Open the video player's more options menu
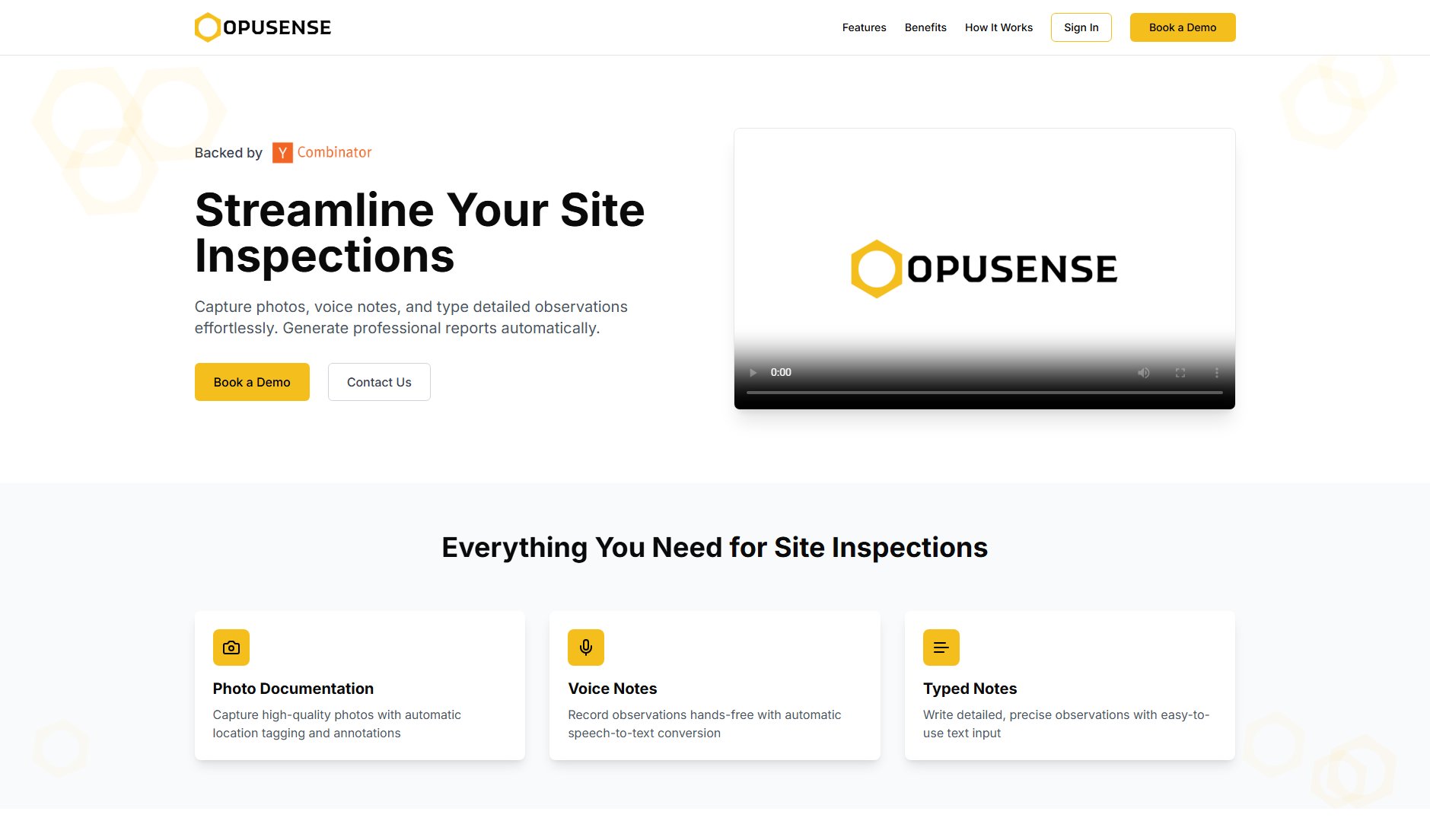Screen dimensions: 1430x840 pos(1216,372)
